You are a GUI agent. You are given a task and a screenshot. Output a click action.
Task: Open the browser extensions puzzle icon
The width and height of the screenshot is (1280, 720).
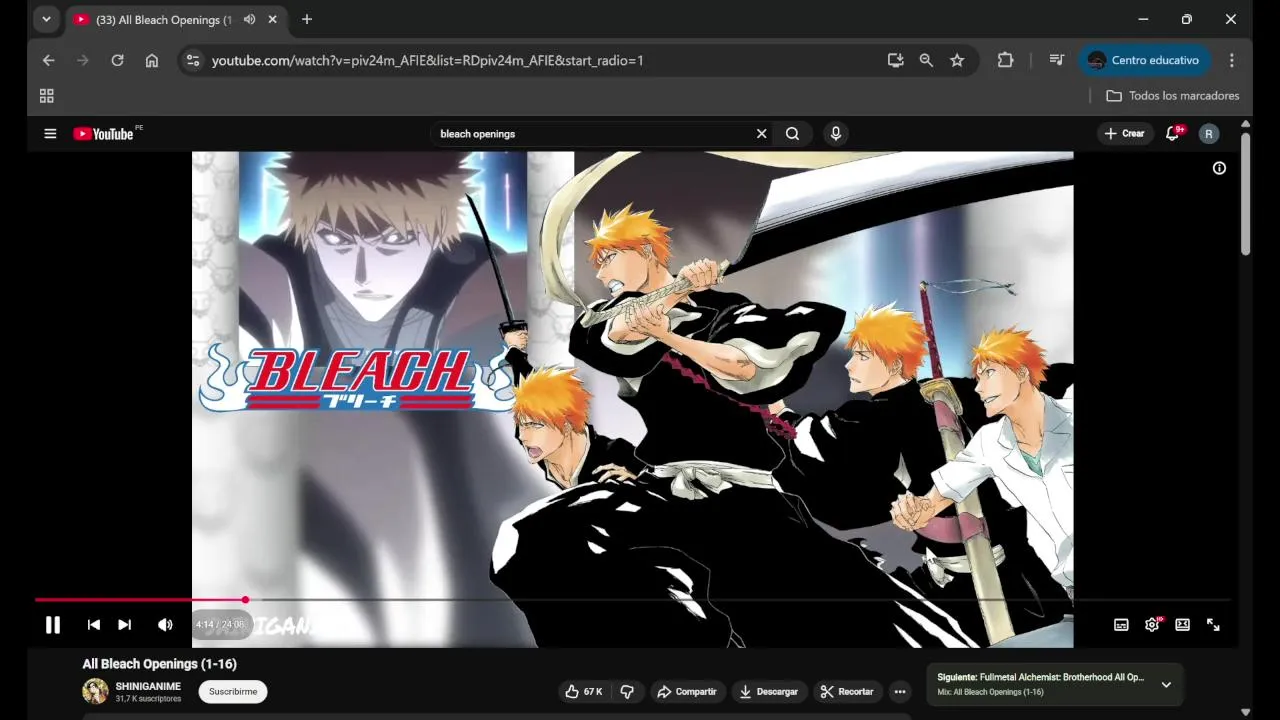(1005, 60)
